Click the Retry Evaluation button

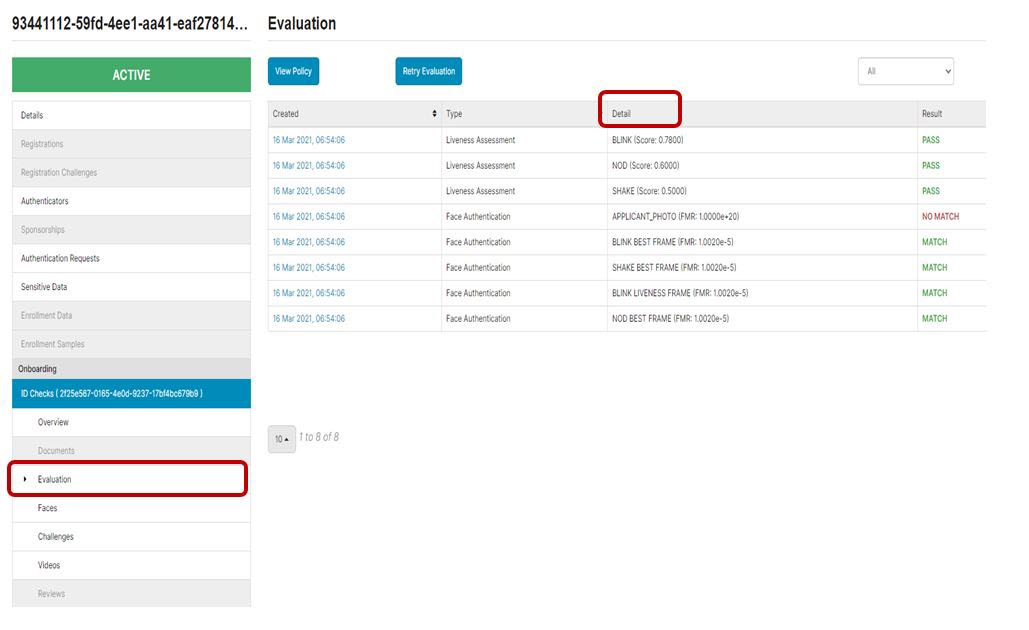(428, 71)
